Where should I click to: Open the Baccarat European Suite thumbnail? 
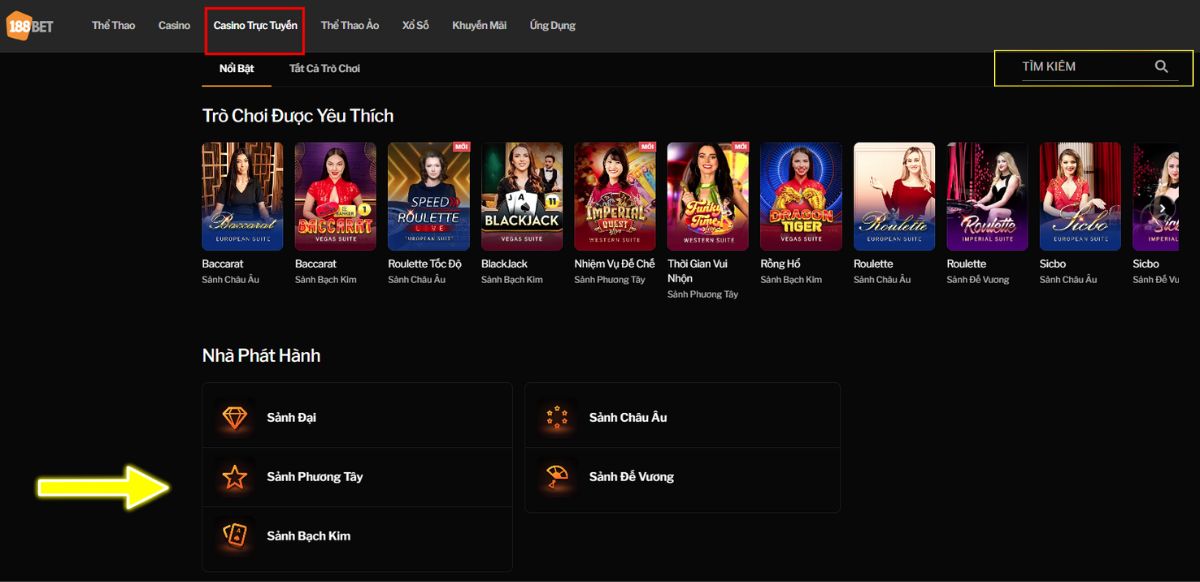(242, 196)
